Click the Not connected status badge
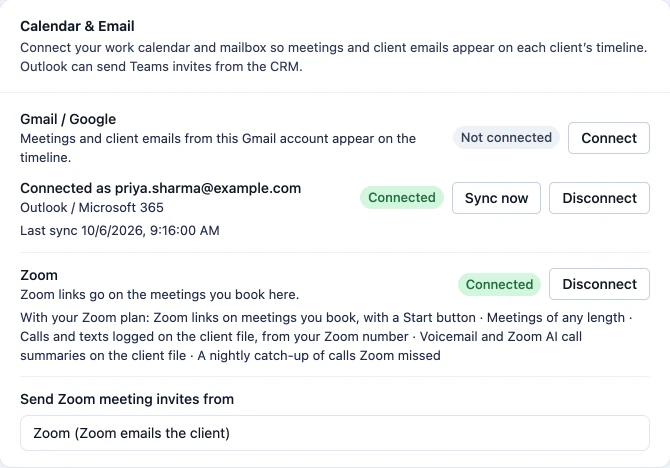670x468 pixels. click(x=506, y=138)
